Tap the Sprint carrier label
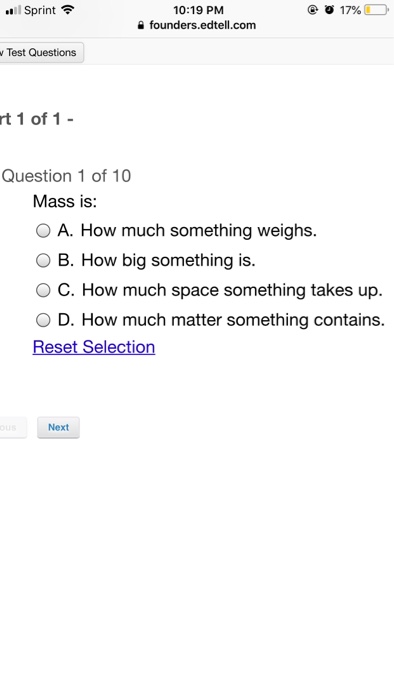This screenshot has height=700, width=394. pyautogui.click(x=40, y=10)
